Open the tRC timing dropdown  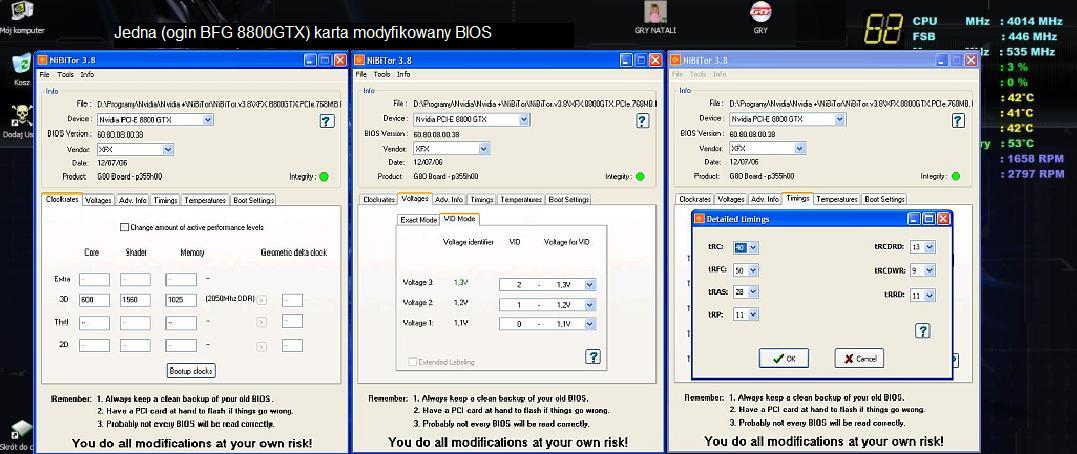click(x=753, y=247)
